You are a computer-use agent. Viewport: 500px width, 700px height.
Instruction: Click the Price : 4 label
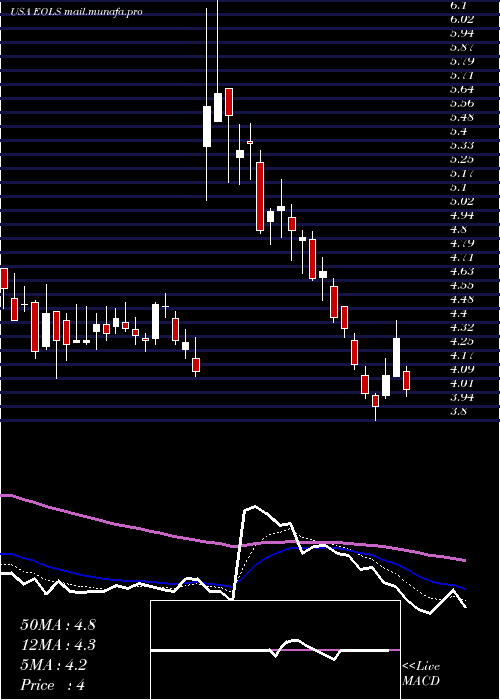coord(52,685)
